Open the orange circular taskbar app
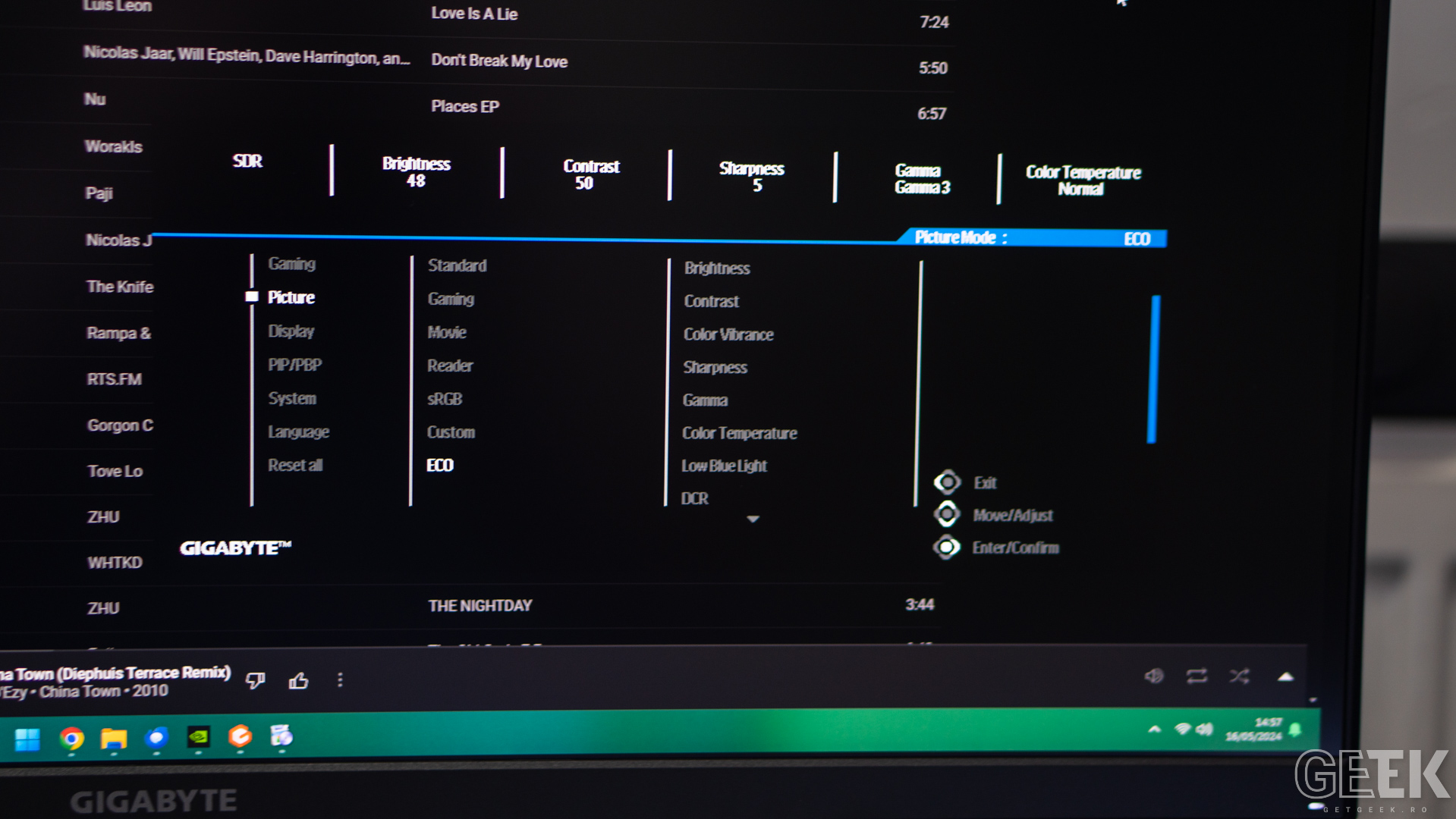Screen dimensions: 1456x819 point(240,736)
